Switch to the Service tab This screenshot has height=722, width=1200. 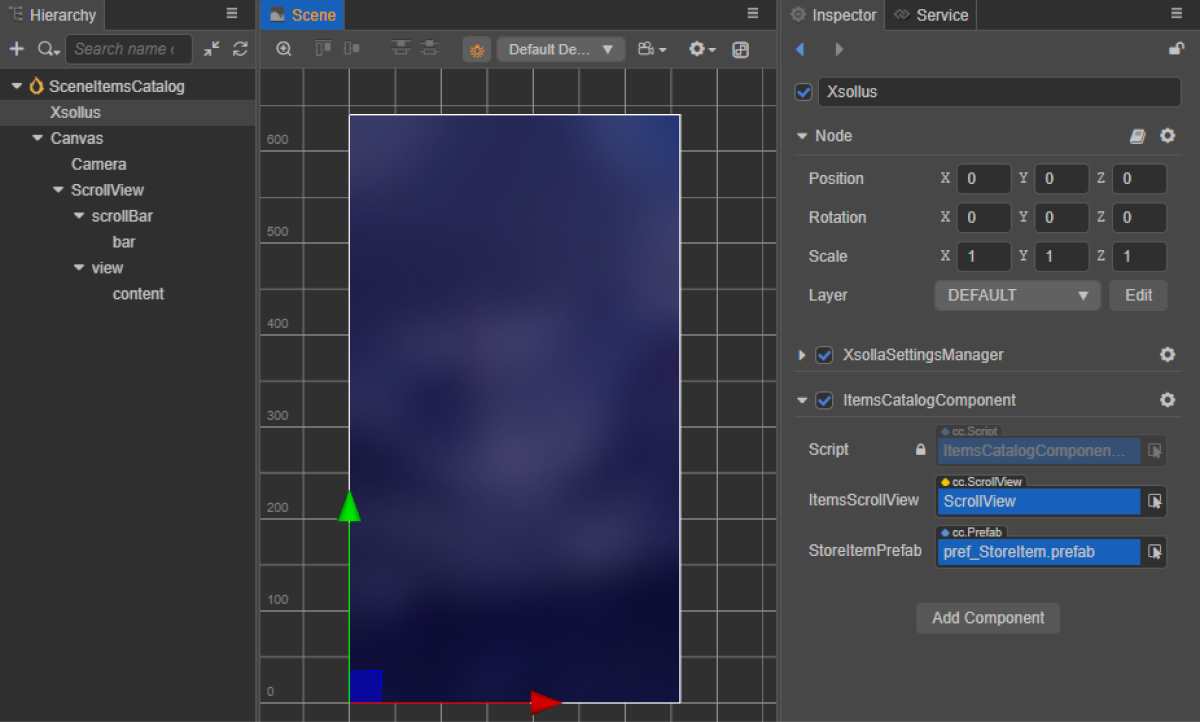click(931, 15)
